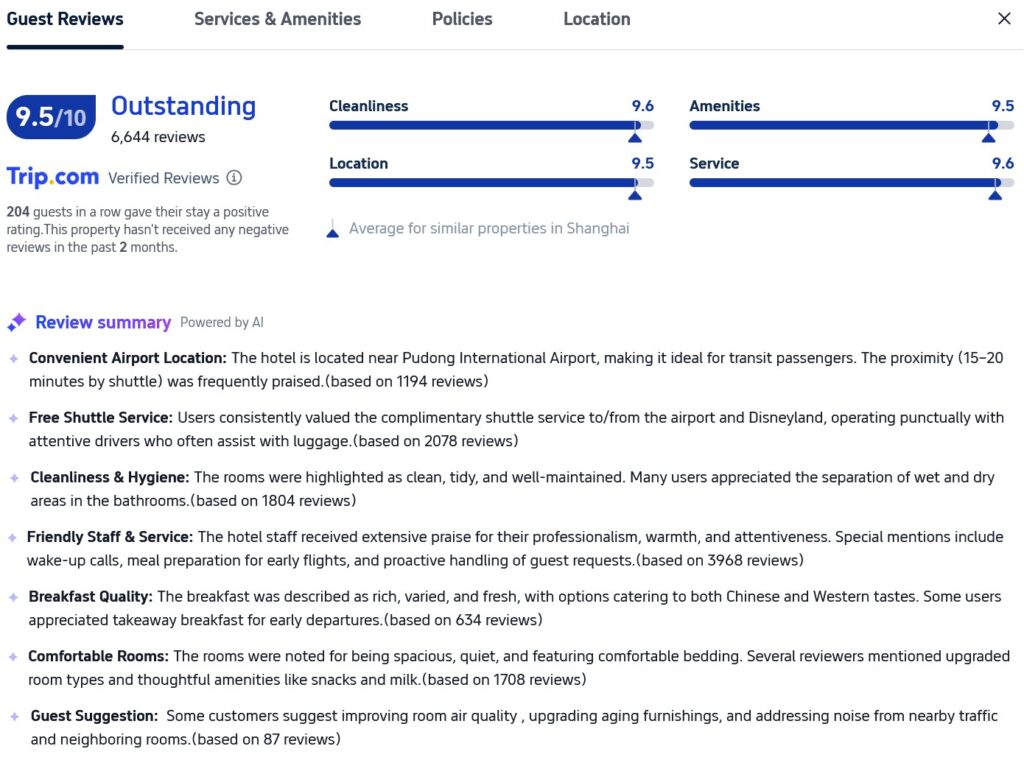1024x774 pixels.
Task: Click the Trip.com logo
Action: [x=53, y=177]
